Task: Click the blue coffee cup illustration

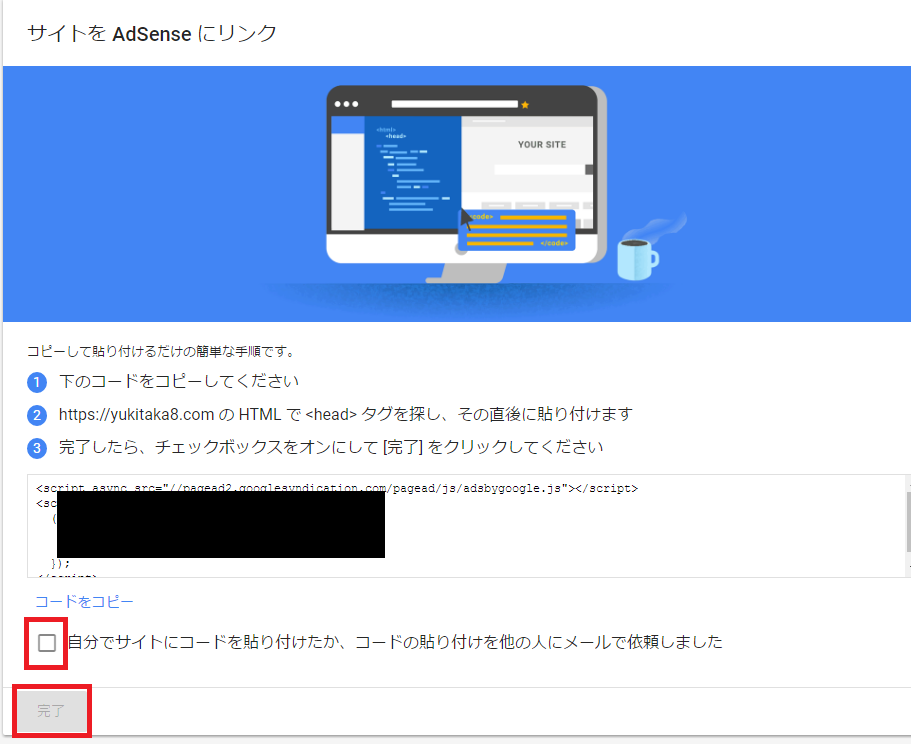Action: [x=636, y=258]
